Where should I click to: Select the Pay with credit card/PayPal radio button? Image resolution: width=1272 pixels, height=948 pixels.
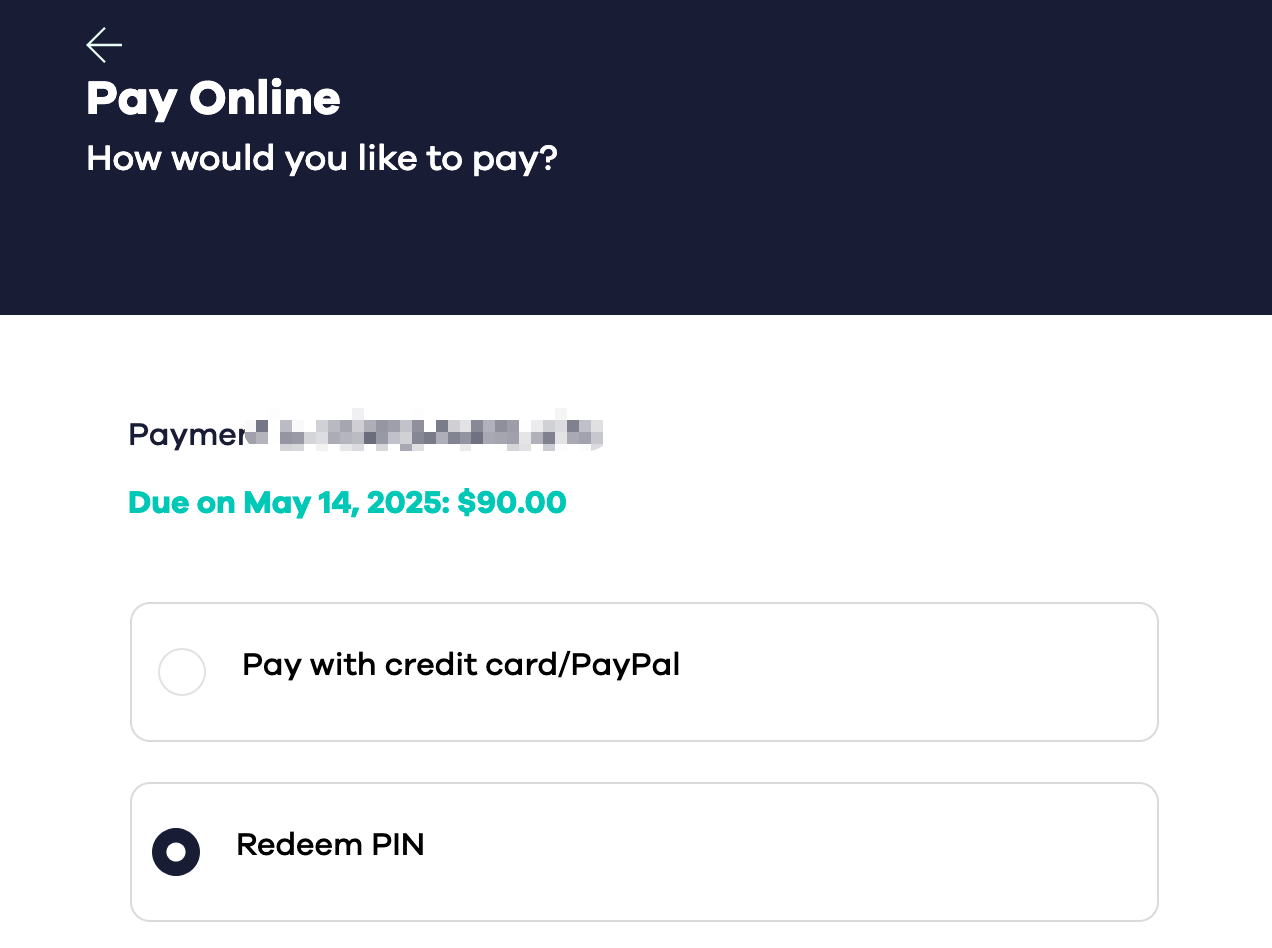pos(182,672)
